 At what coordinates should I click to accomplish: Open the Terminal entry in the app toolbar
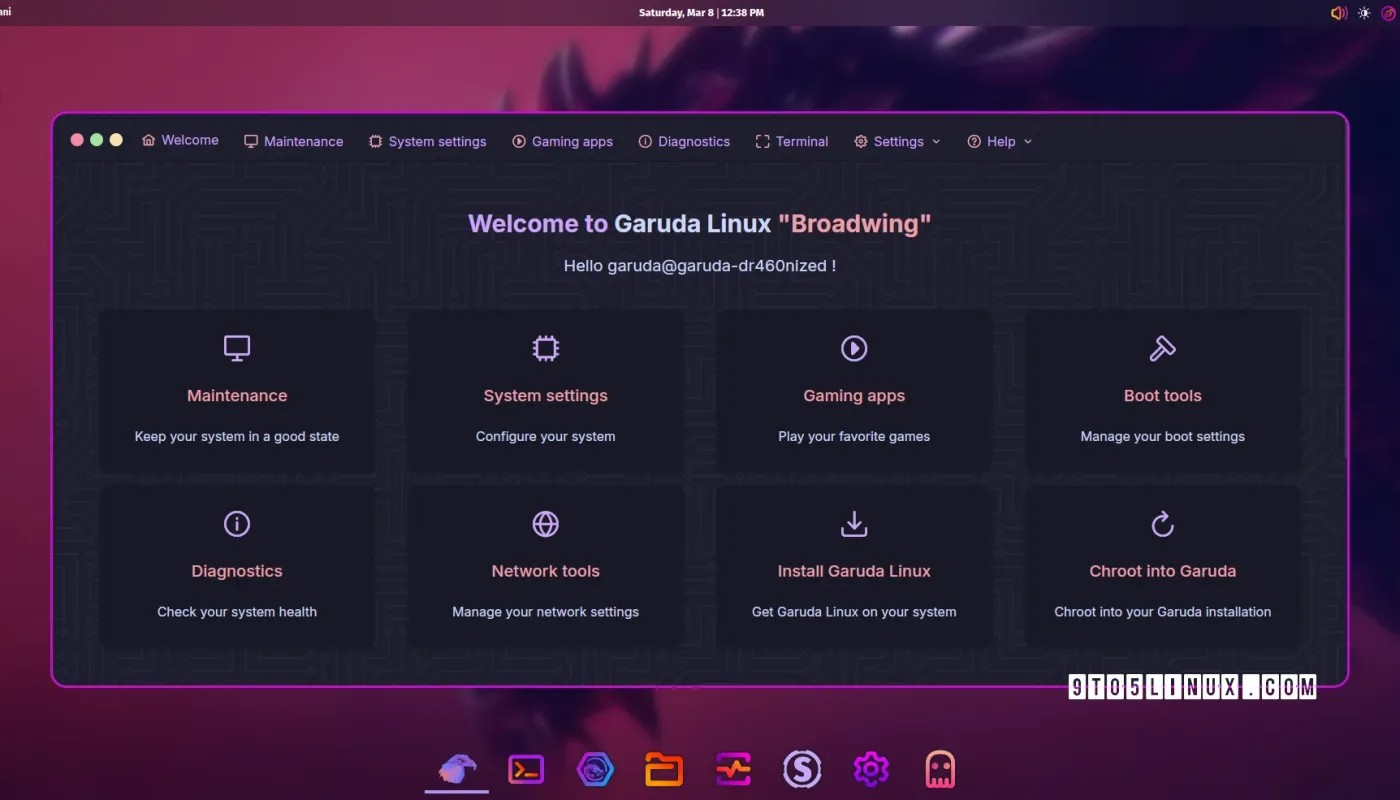(791, 141)
